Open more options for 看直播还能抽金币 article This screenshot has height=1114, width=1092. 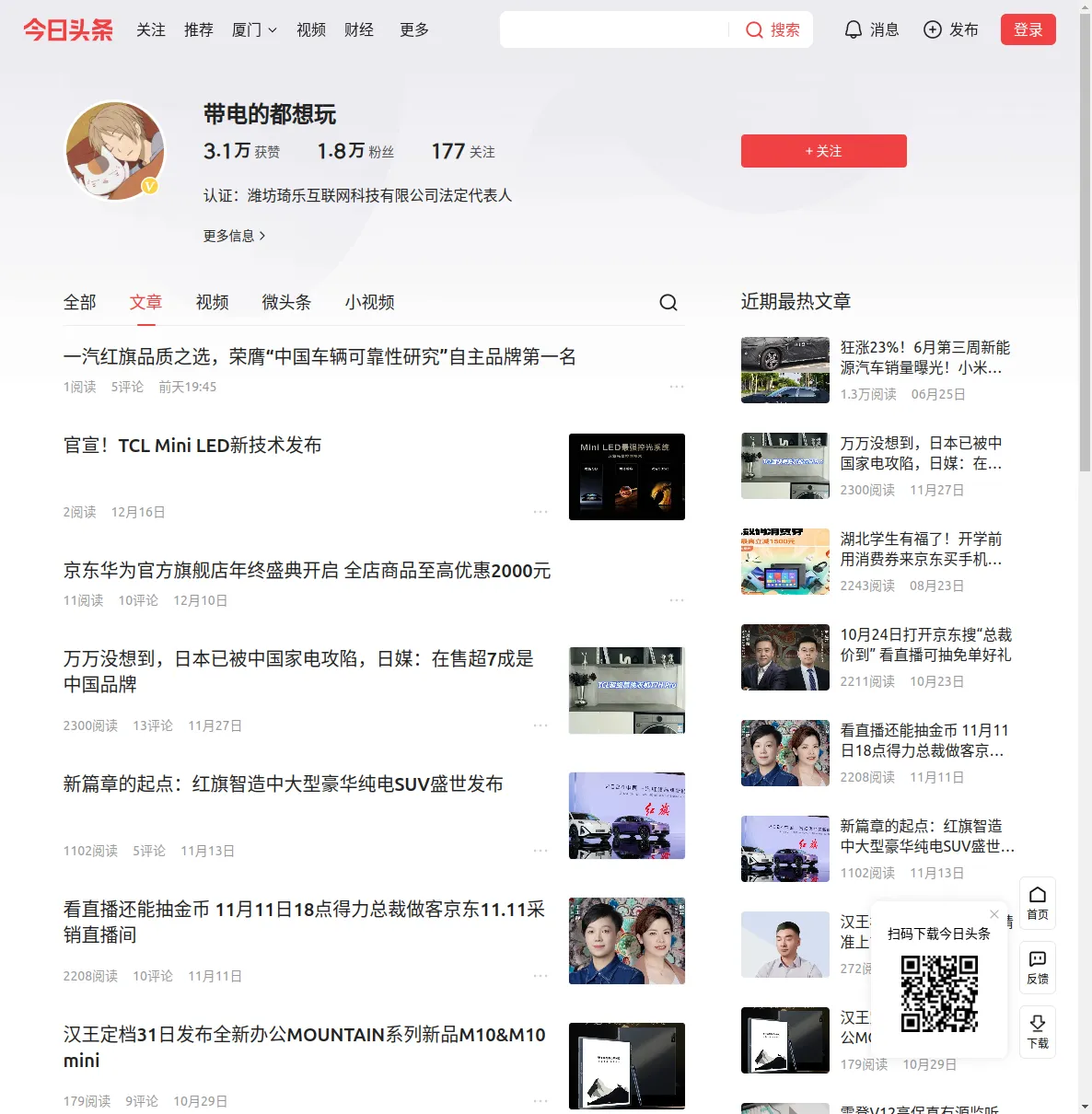(x=540, y=976)
